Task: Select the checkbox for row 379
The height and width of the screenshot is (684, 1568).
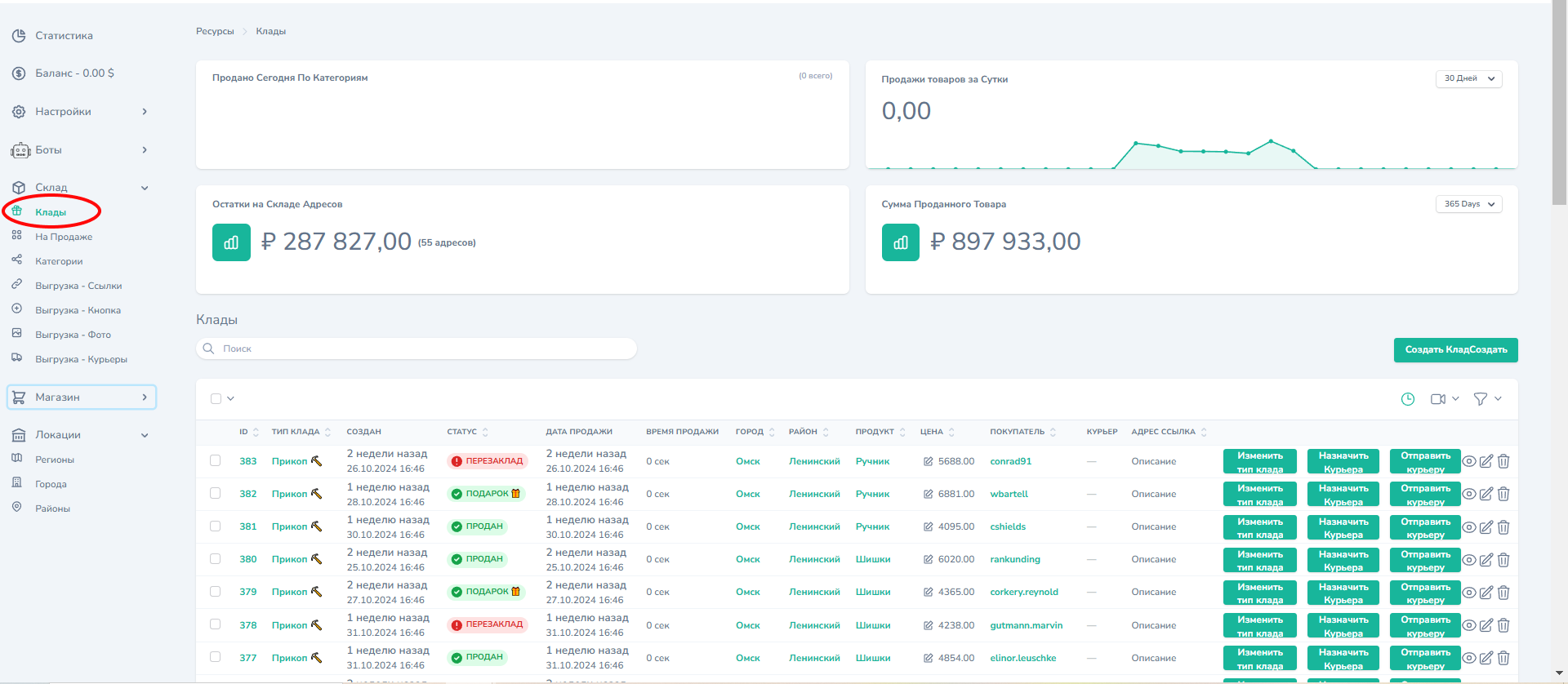Action: click(x=216, y=591)
